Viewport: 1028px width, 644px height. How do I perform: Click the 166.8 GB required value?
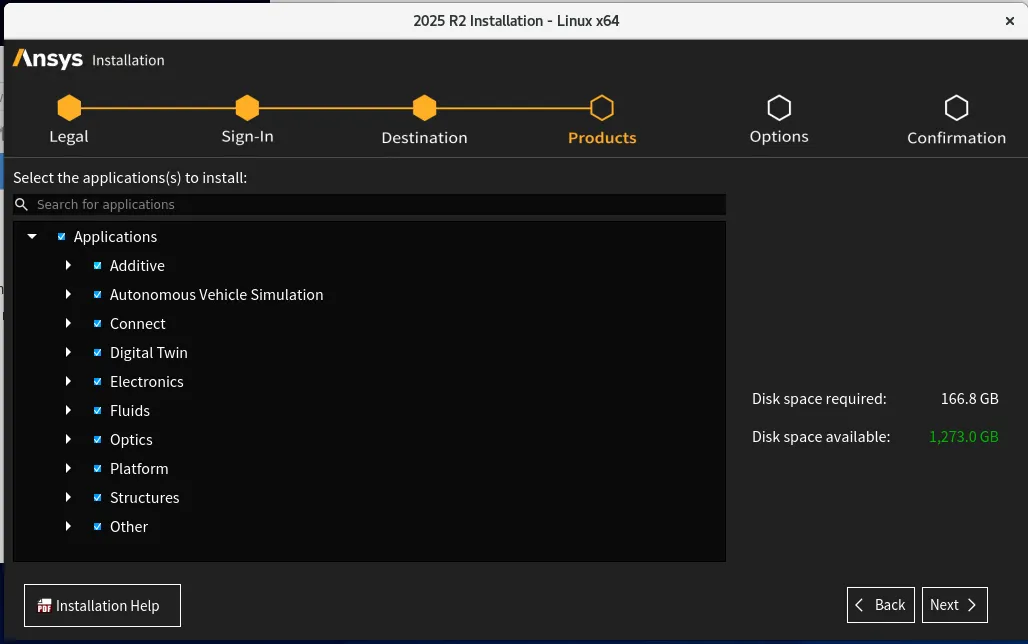click(x=970, y=399)
